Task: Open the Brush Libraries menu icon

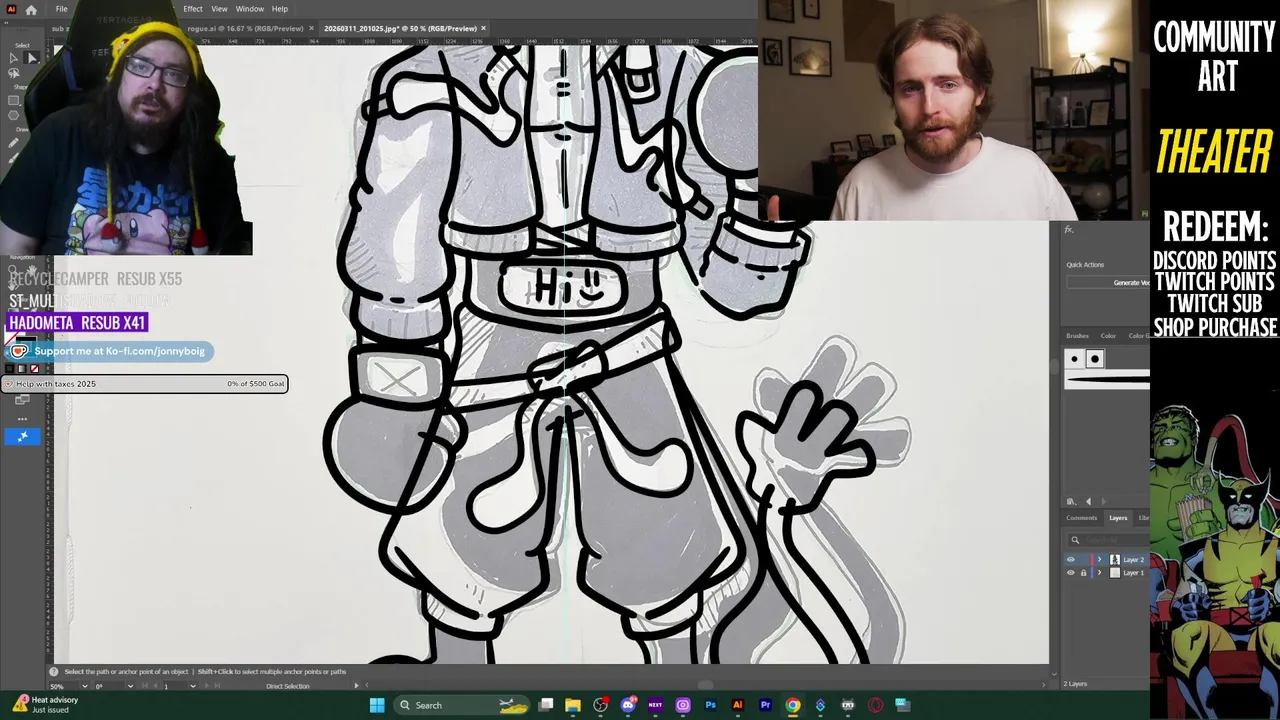Action: click(1071, 501)
